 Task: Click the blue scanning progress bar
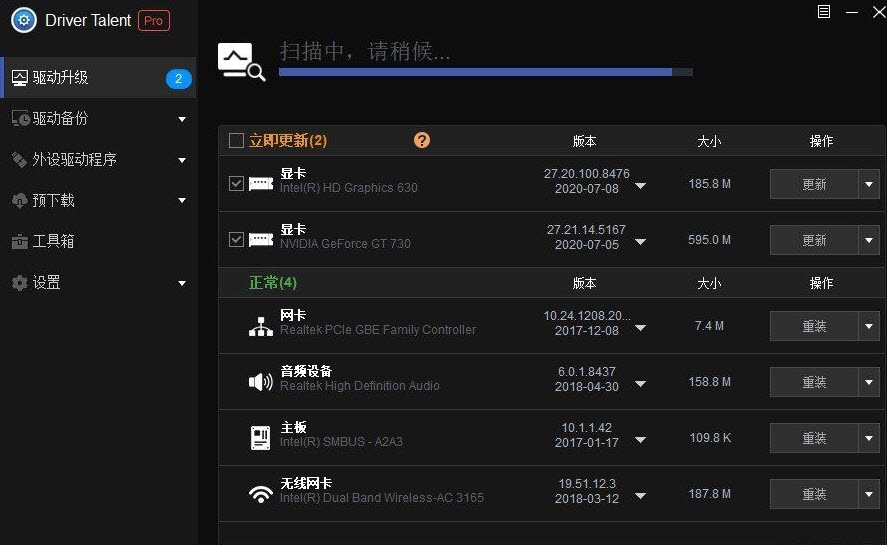pos(485,72)
